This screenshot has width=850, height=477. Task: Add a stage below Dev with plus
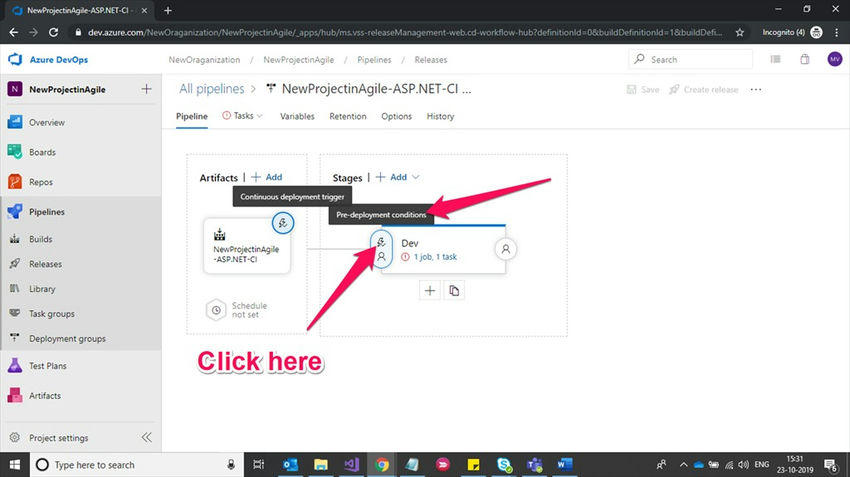point(429,291)
